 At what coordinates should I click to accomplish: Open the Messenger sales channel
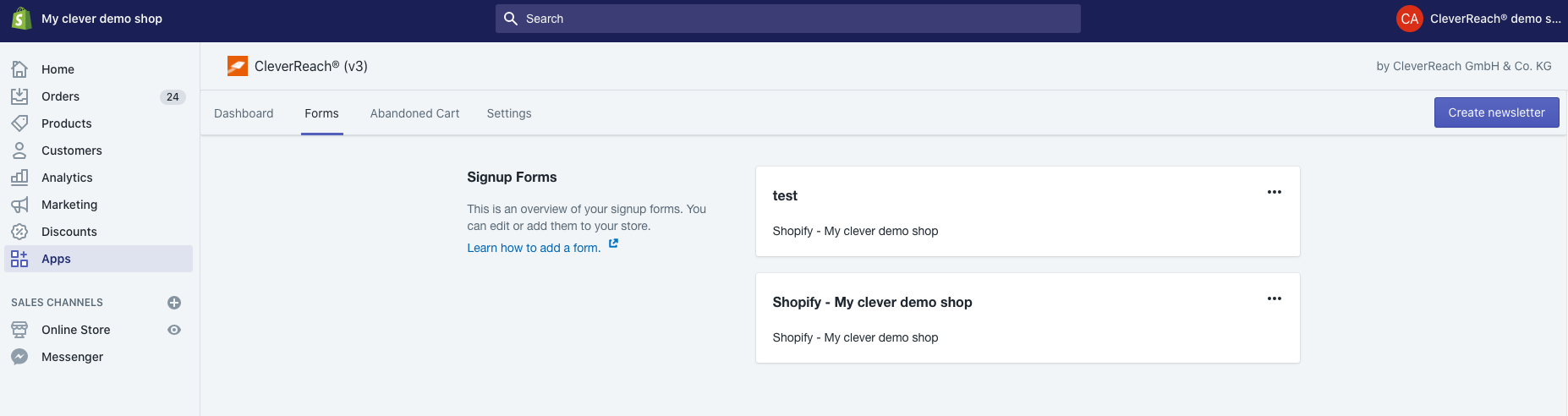click(72, 357)
